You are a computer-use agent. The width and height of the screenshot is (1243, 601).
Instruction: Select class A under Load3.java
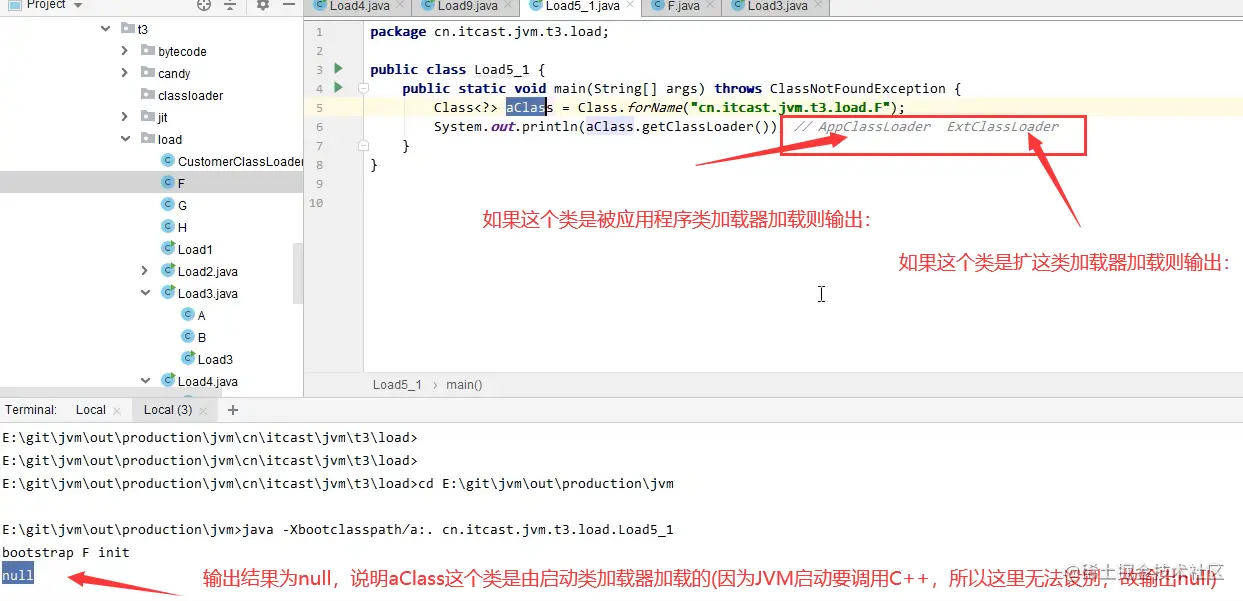click(201, 315)
